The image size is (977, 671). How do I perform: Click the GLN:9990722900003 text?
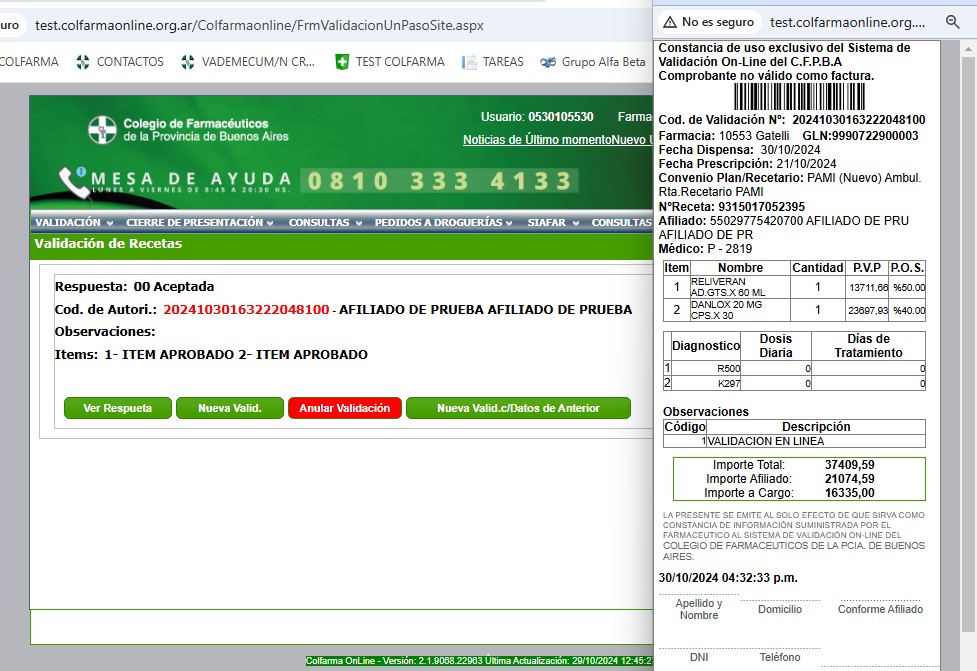(860, 136)
